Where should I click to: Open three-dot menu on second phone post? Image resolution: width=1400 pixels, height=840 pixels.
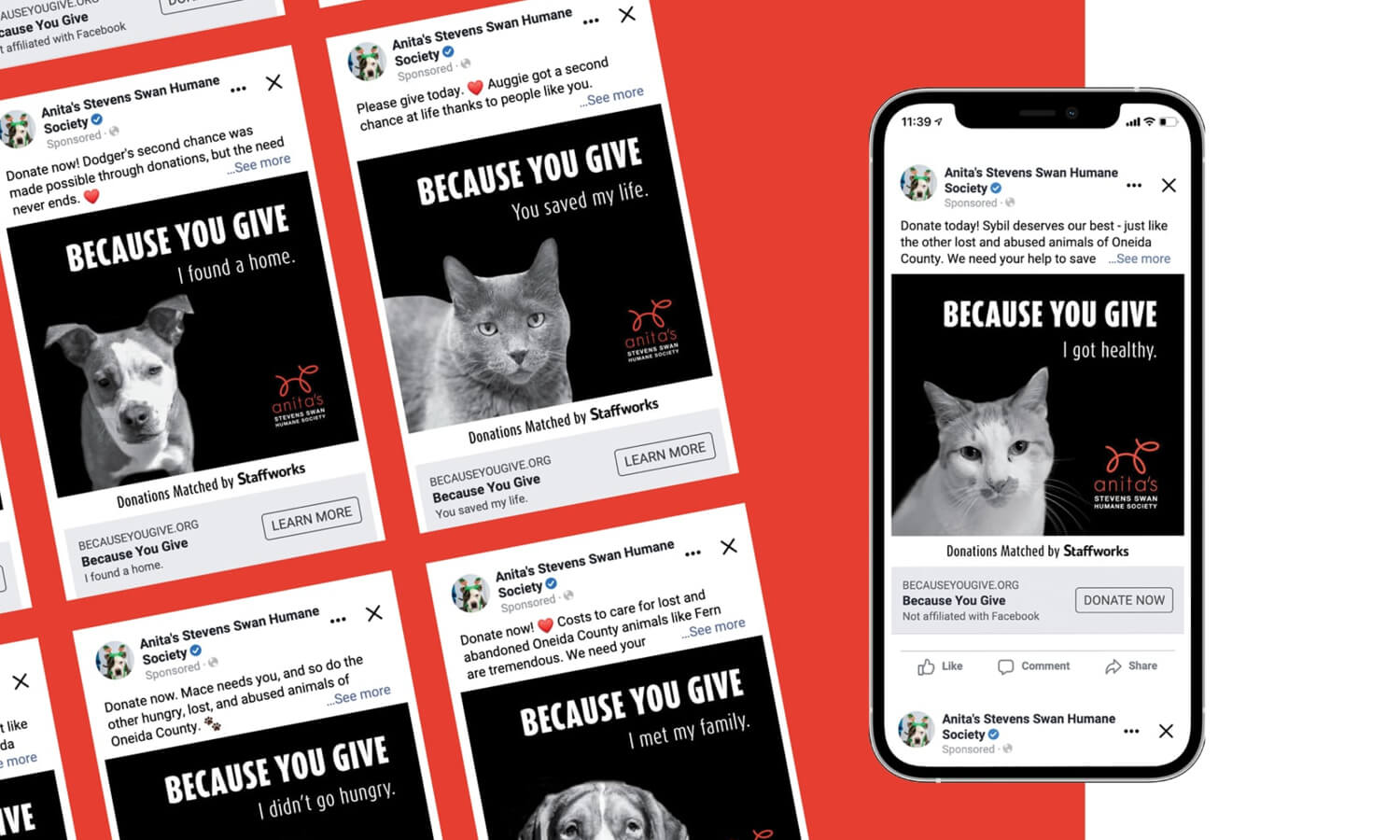coord(1131,732)
